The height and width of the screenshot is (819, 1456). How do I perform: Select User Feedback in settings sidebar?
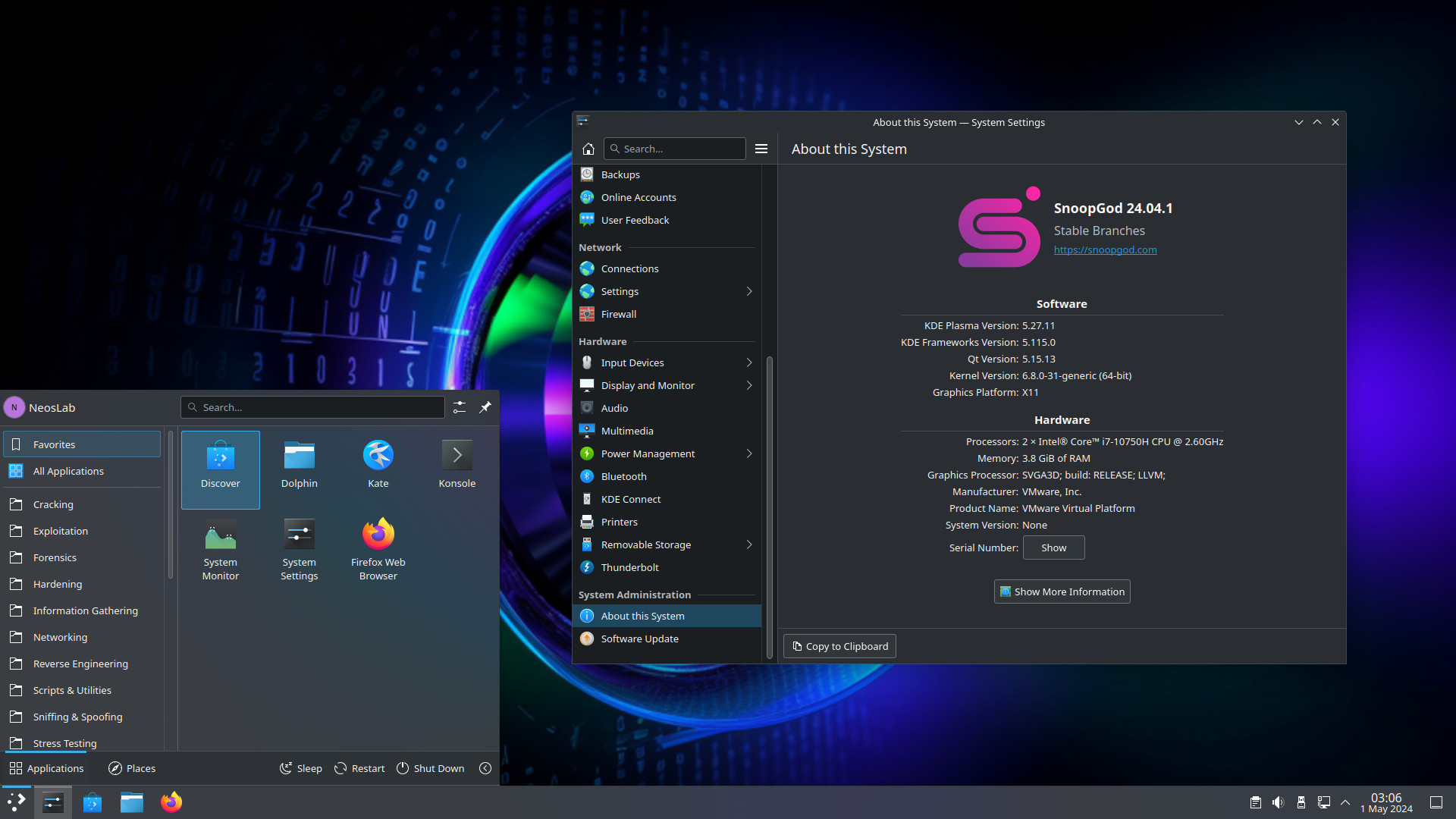pos(667,220)
